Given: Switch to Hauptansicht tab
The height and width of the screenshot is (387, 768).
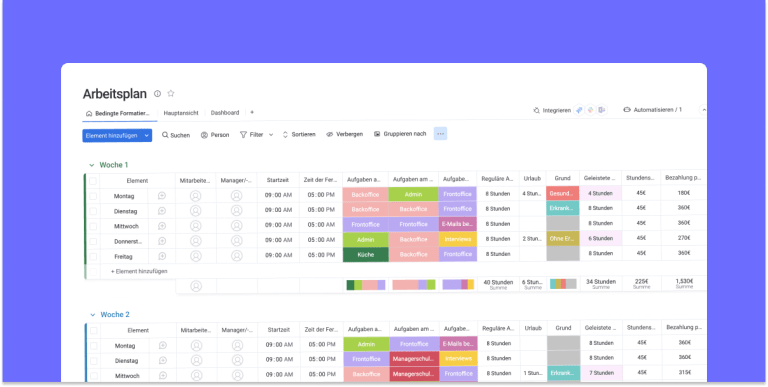Looking at the screenshot, I should (181, 113).
